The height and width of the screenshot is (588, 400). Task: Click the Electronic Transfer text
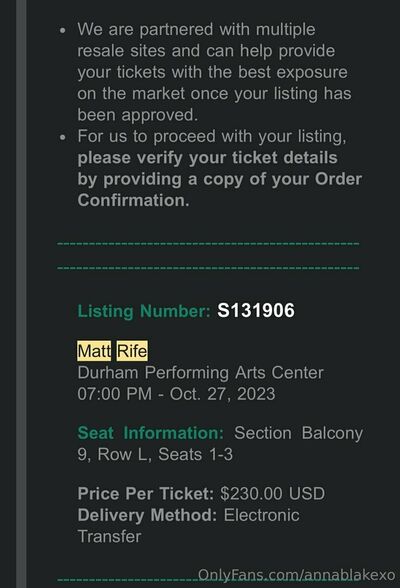pos(188,526)
